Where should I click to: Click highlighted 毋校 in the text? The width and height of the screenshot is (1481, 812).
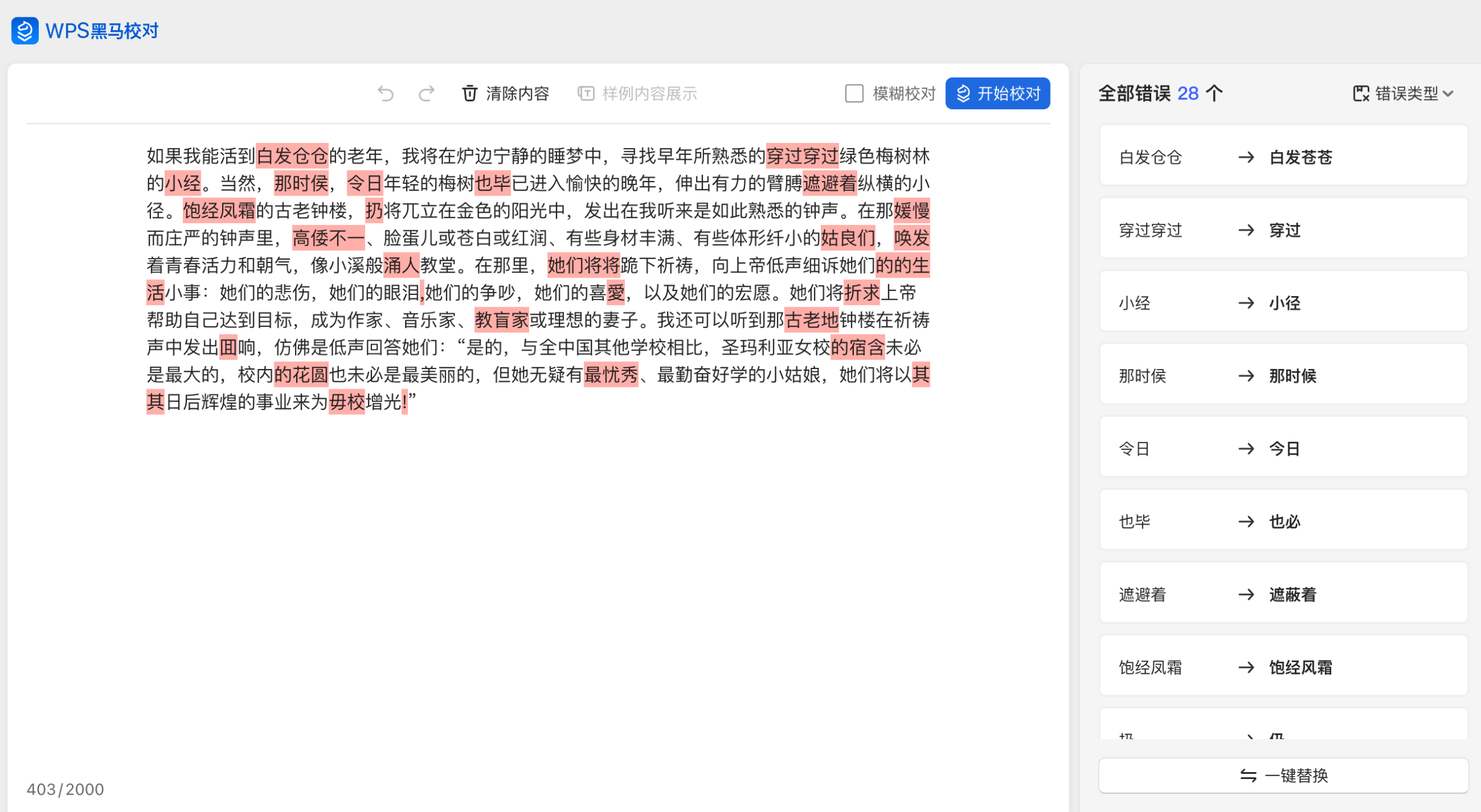click(347, 402)
